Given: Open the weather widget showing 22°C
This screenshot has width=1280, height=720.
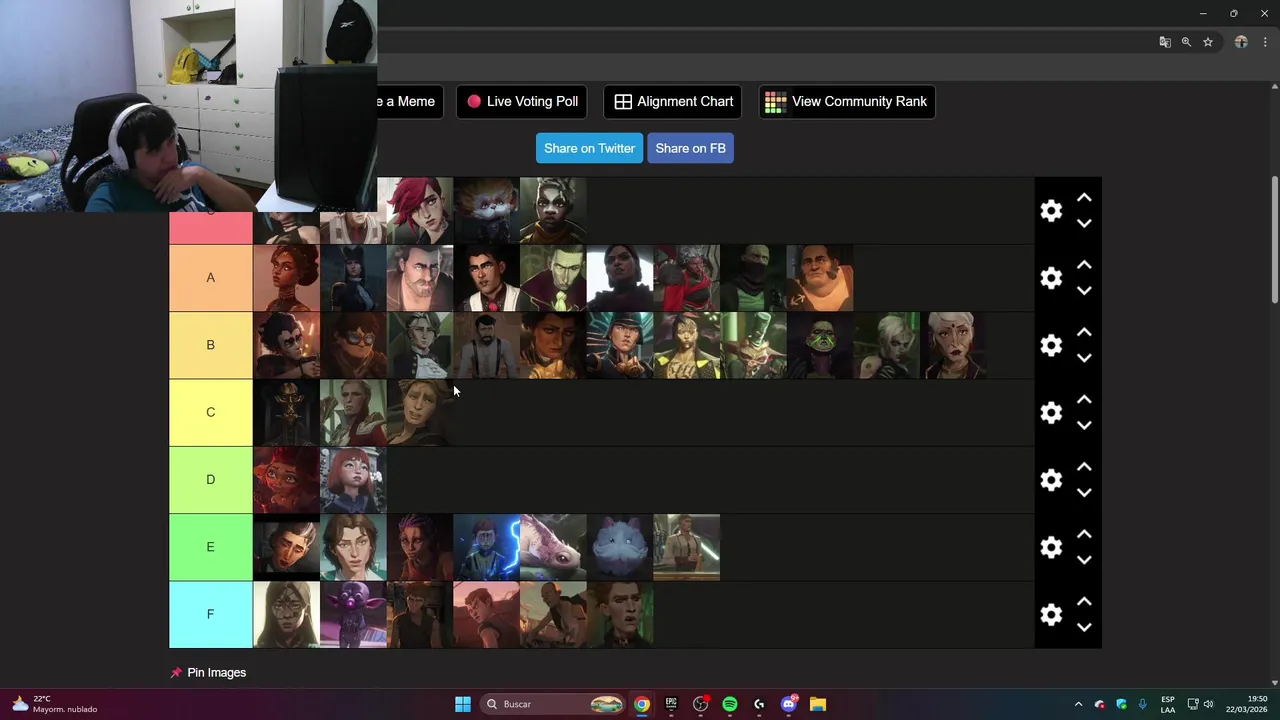Looking at the screenshot, I should pos(56,704).
